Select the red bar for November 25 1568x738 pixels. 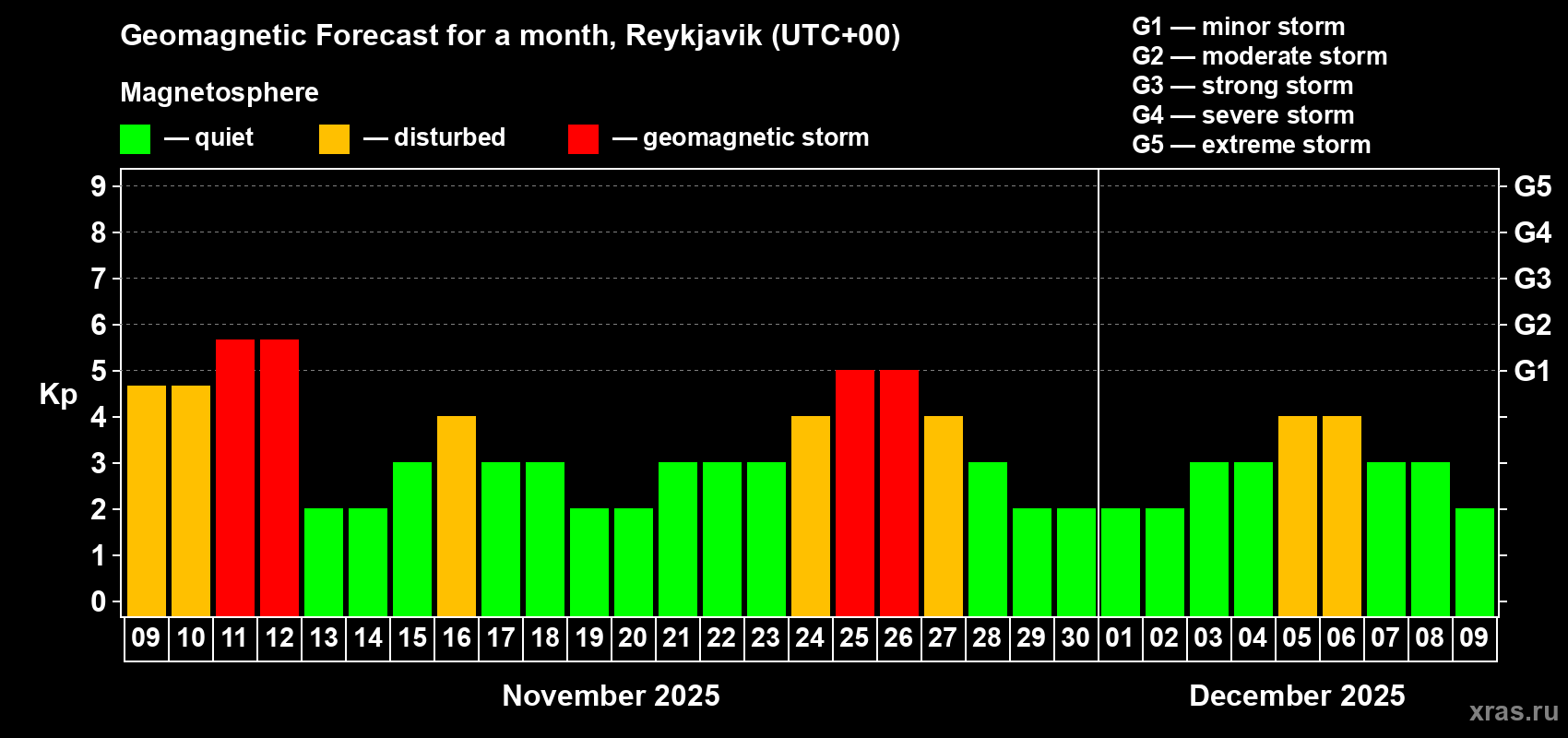pyautogui.click(x=855, y=494)
